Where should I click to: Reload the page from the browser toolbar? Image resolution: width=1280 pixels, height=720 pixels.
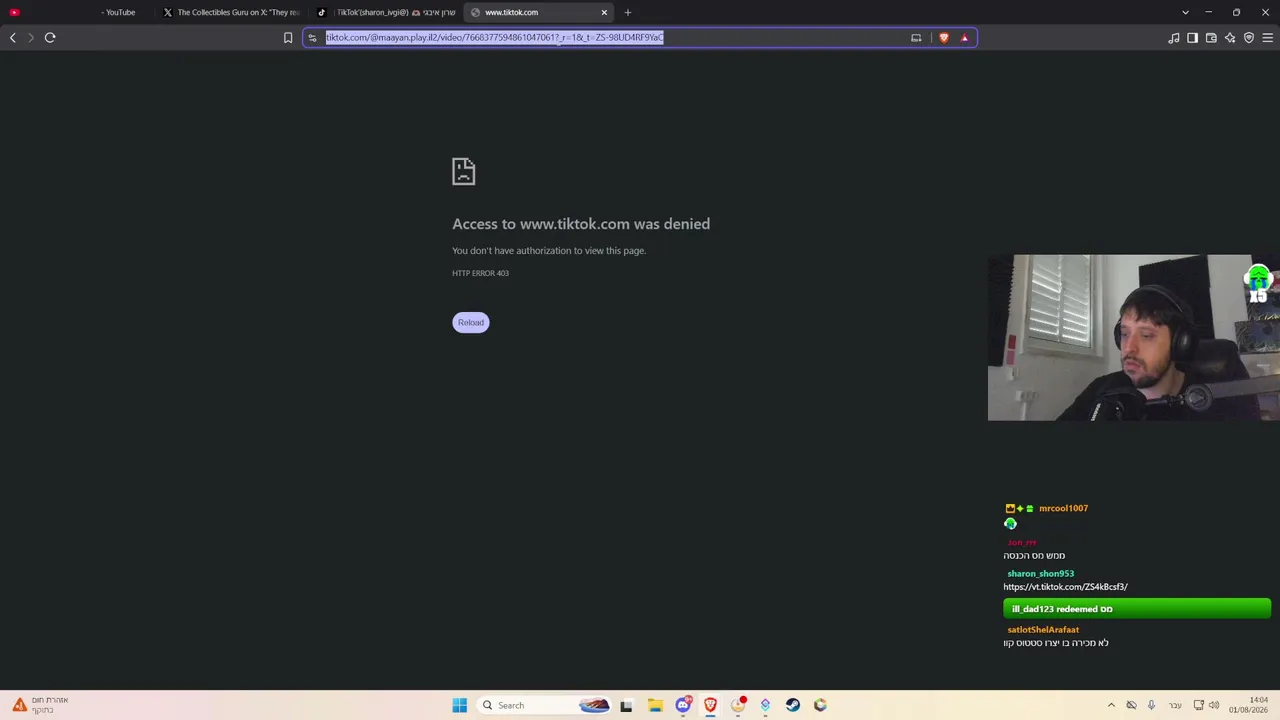[x=50, y=38]
